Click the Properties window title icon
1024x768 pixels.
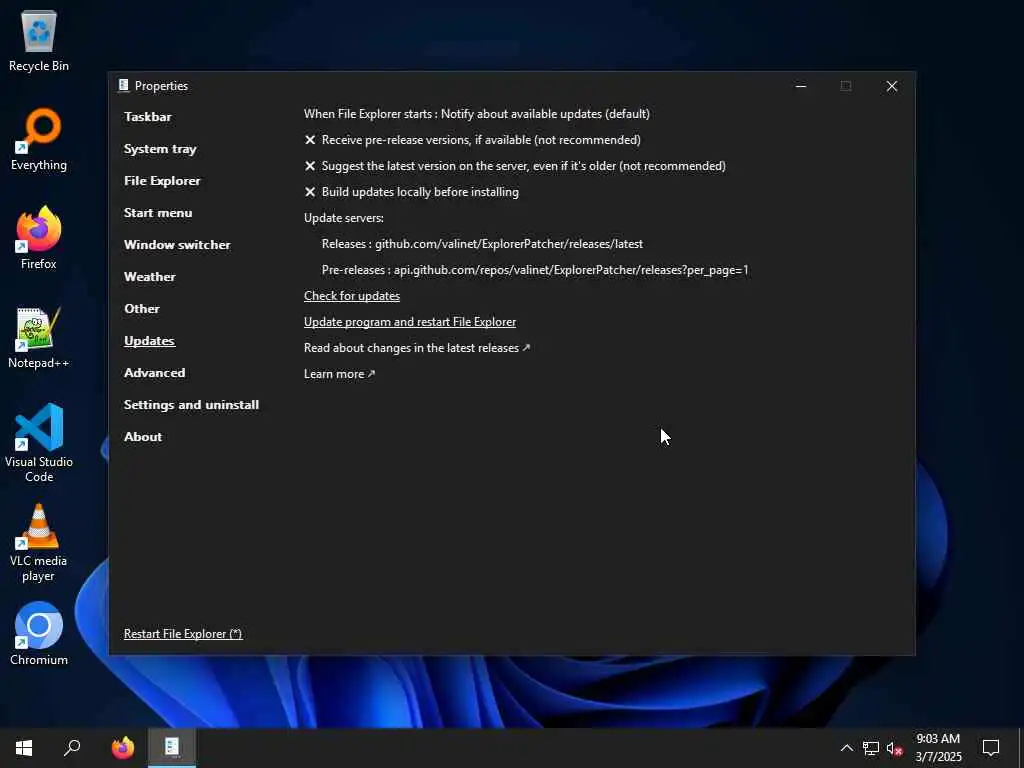tap(123, 86)
